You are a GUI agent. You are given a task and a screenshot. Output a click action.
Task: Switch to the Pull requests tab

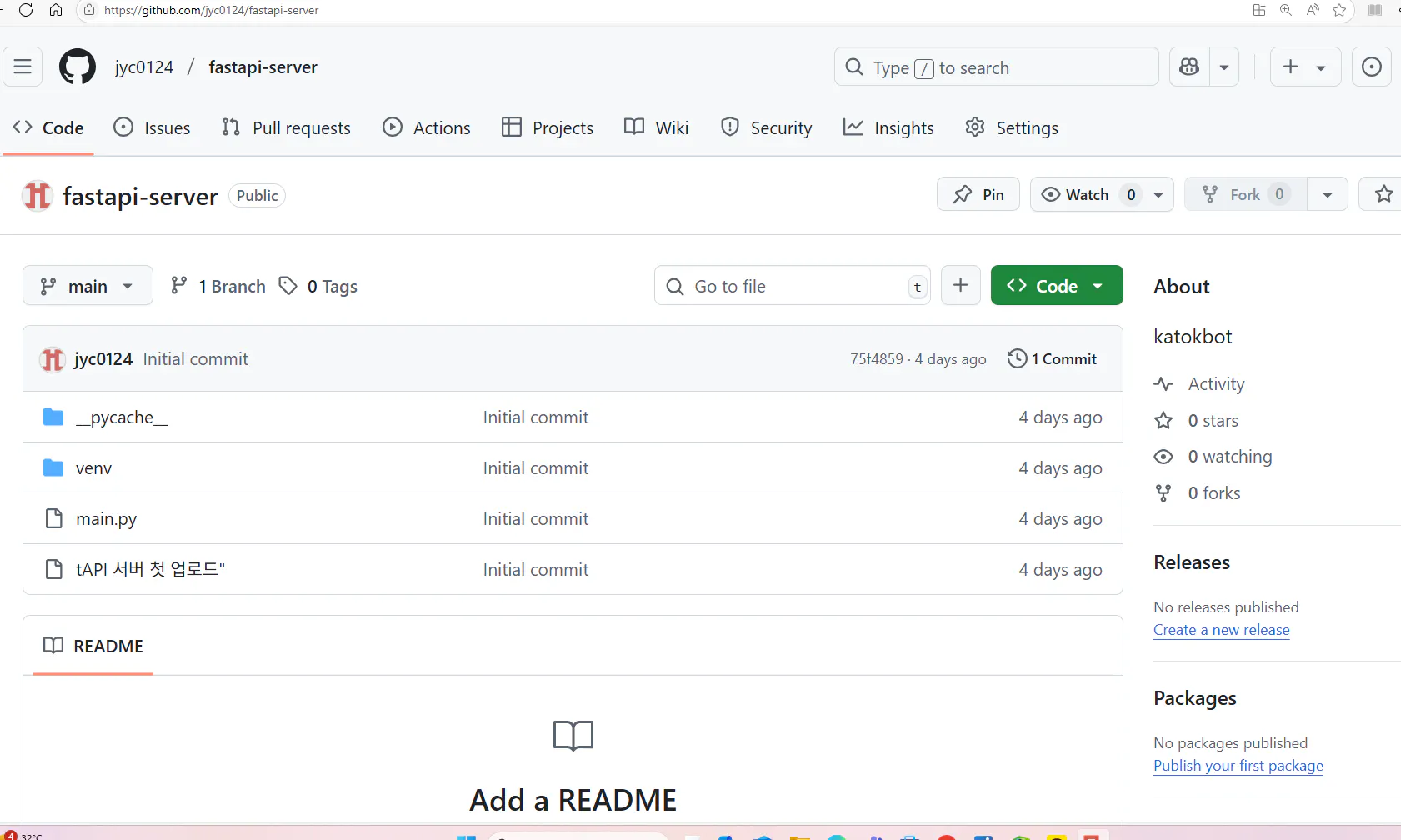coord(286,127)
